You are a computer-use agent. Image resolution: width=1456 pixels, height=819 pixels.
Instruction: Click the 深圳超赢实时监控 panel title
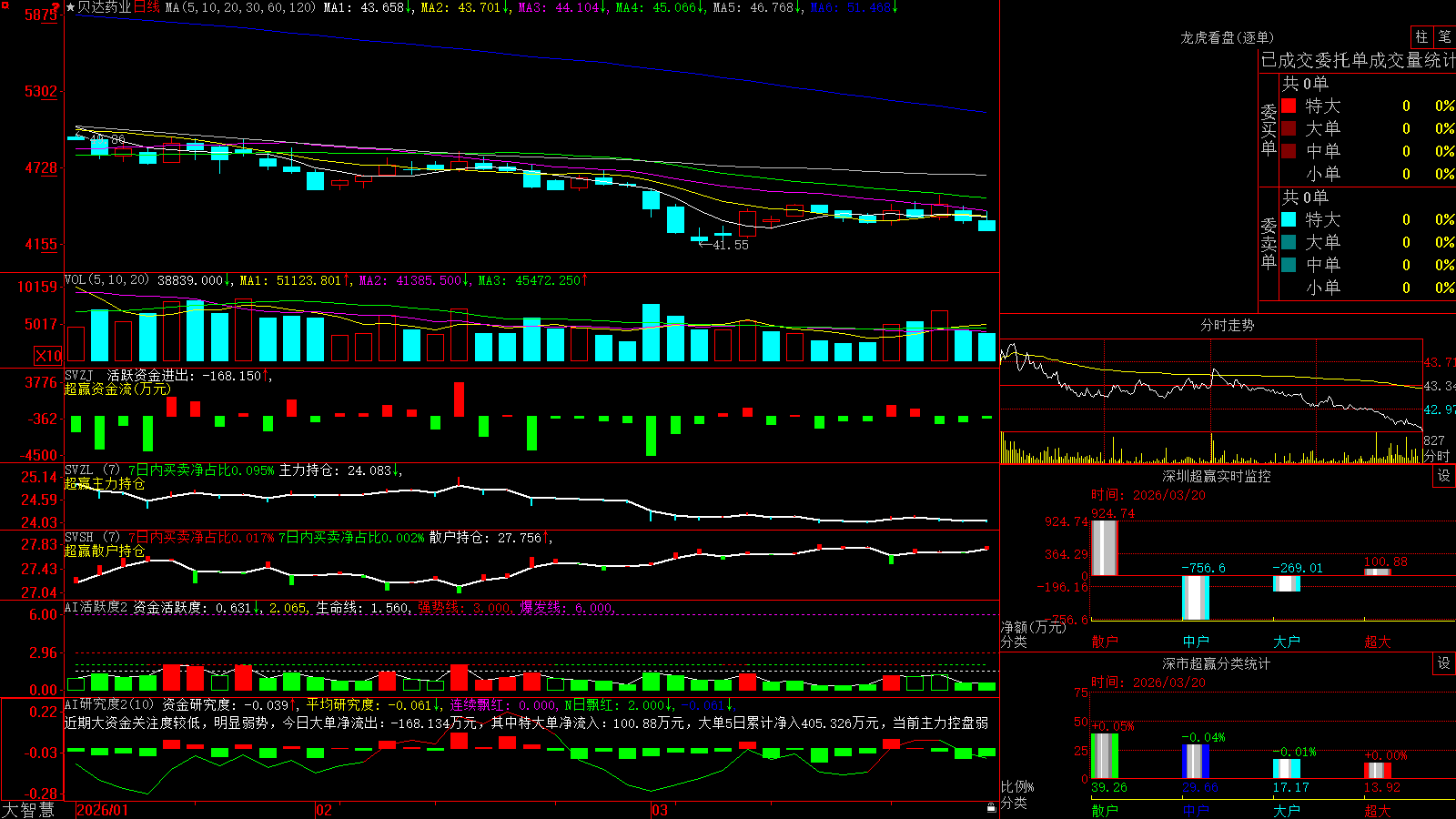tap(1216, 476)
